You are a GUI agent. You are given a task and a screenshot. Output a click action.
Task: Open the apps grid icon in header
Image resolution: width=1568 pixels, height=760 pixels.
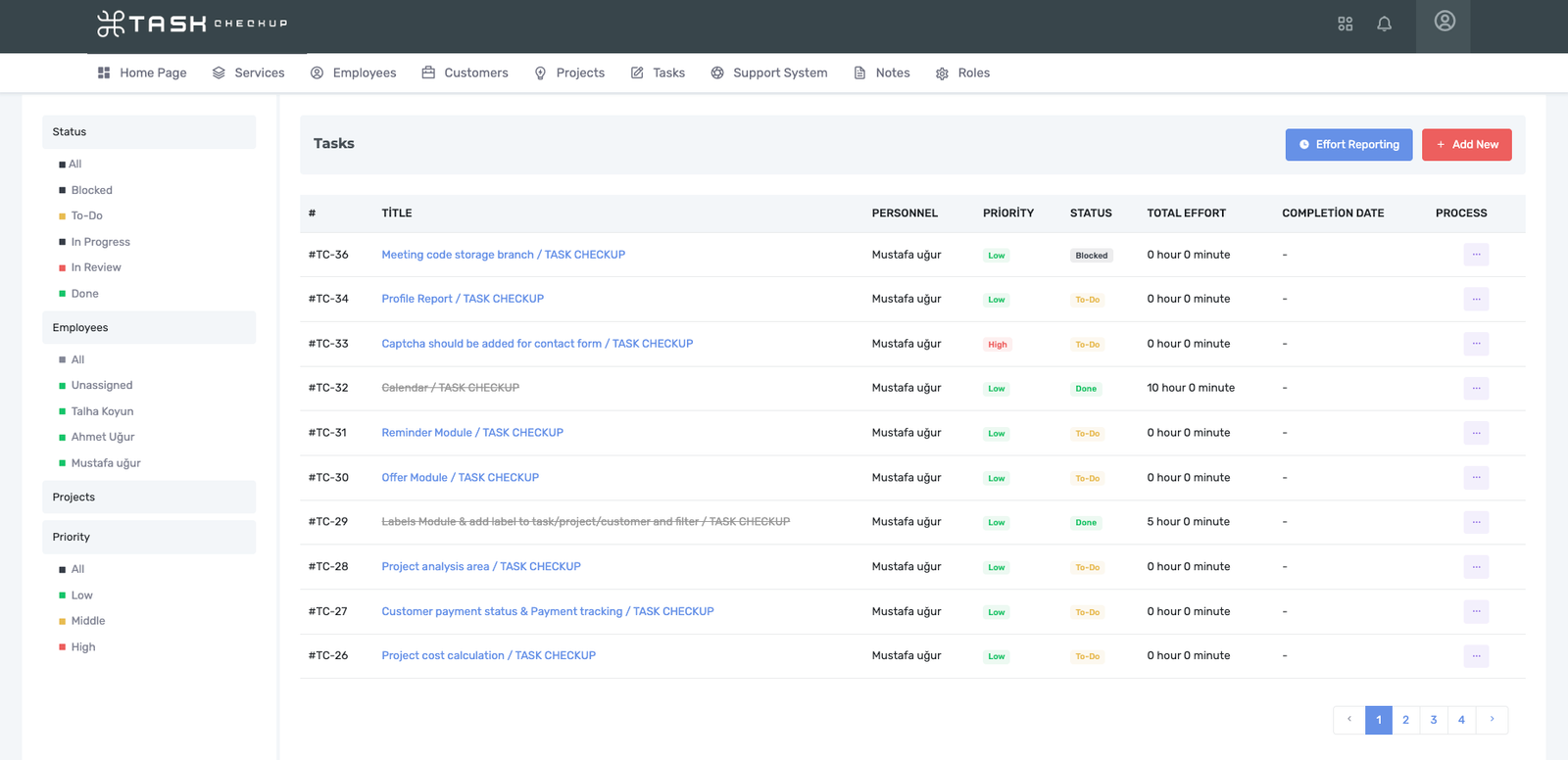click(1345, 24)
